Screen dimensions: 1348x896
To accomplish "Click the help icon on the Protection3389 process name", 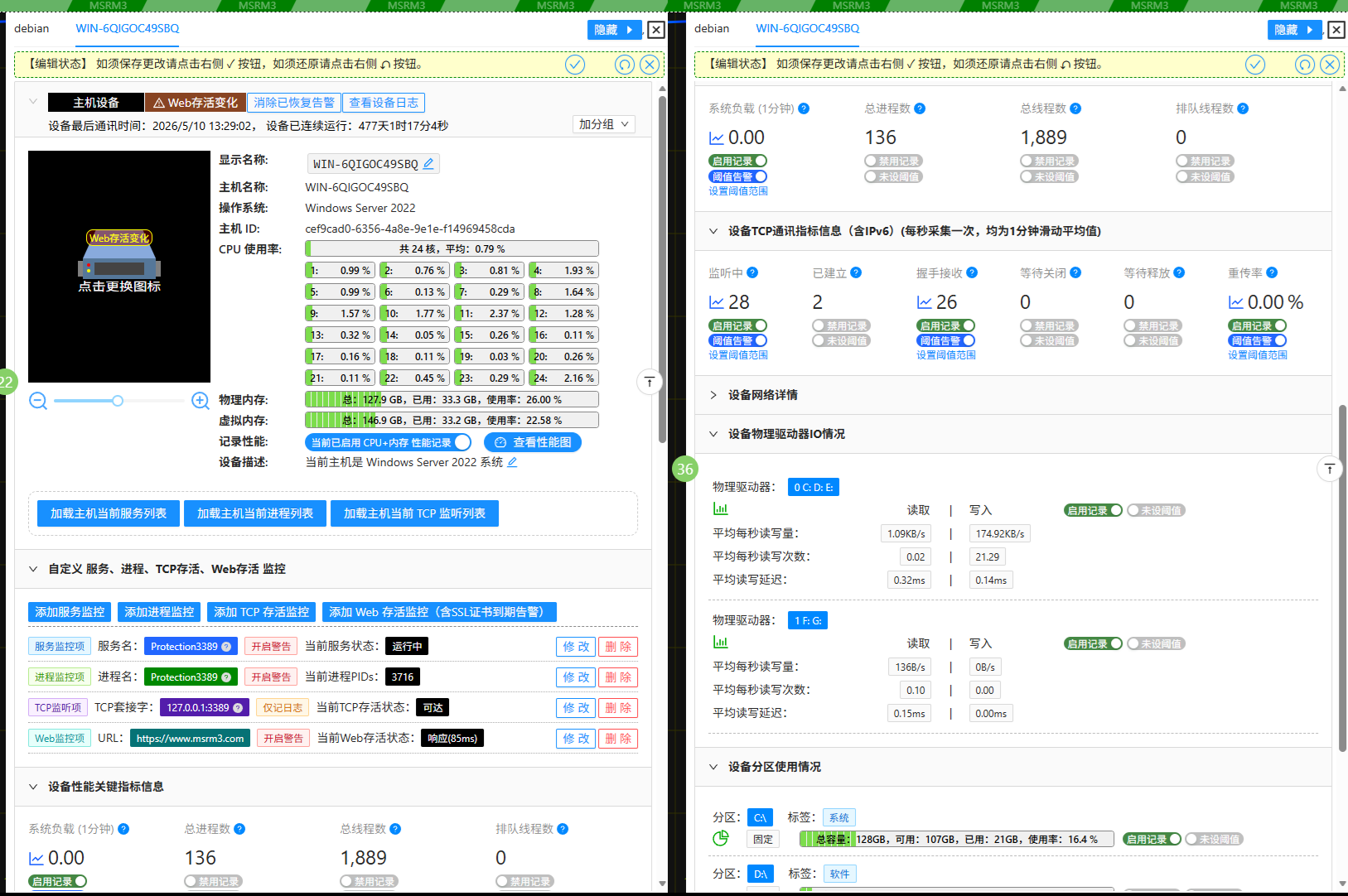I will tap(226, 677).
